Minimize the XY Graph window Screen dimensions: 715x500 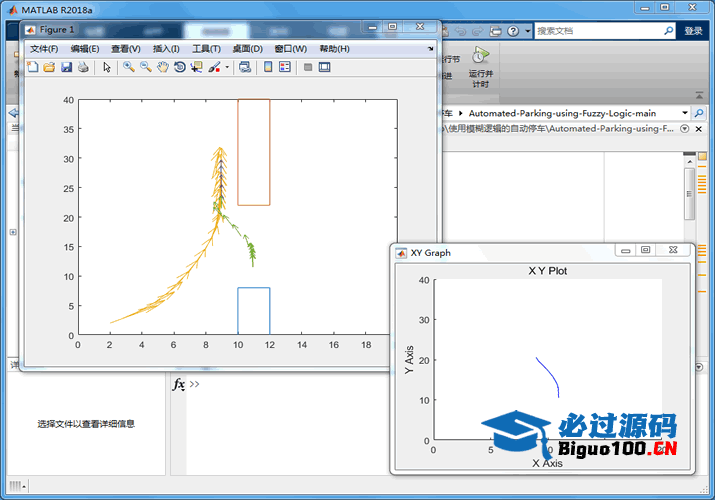click(626, 250)
